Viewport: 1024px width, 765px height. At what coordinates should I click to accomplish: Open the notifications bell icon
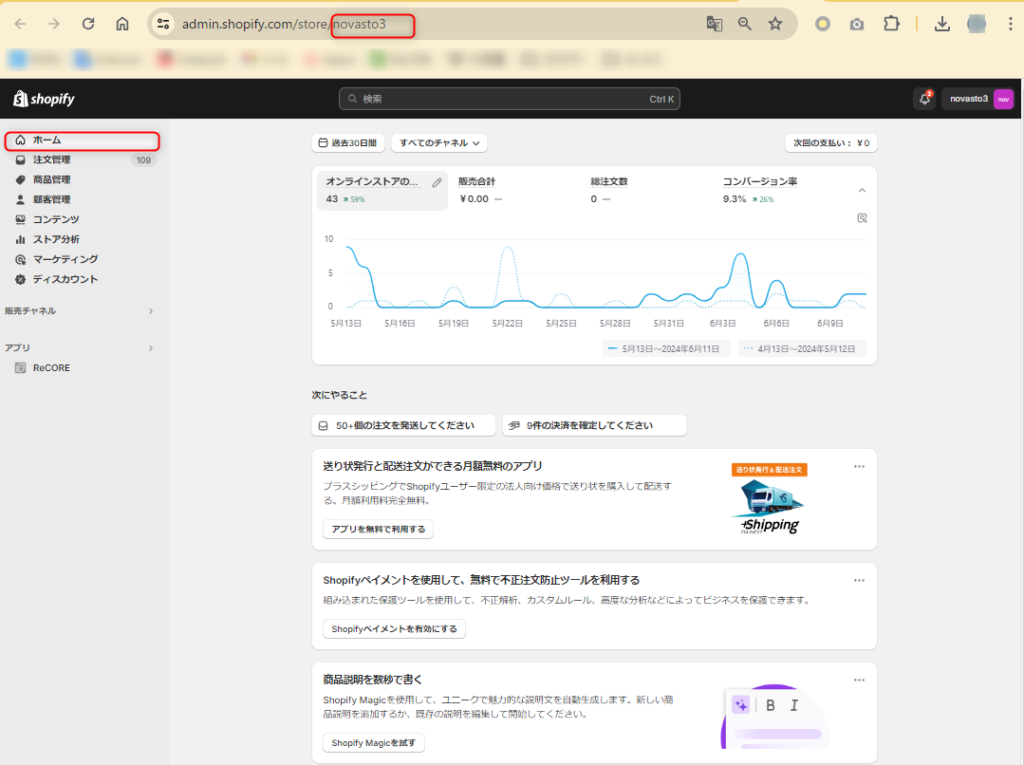click(x=924, y=99)
